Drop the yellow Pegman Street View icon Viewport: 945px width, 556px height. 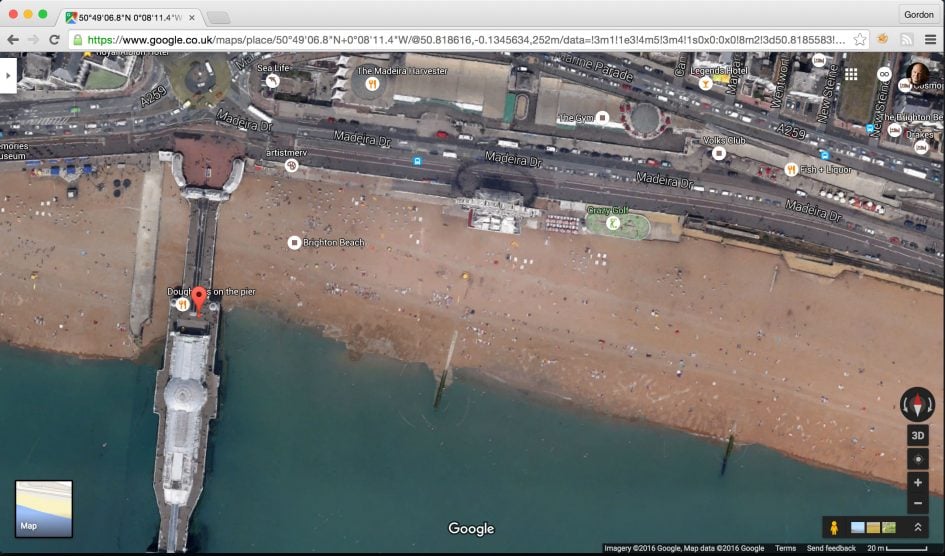[x=834, y=528]
